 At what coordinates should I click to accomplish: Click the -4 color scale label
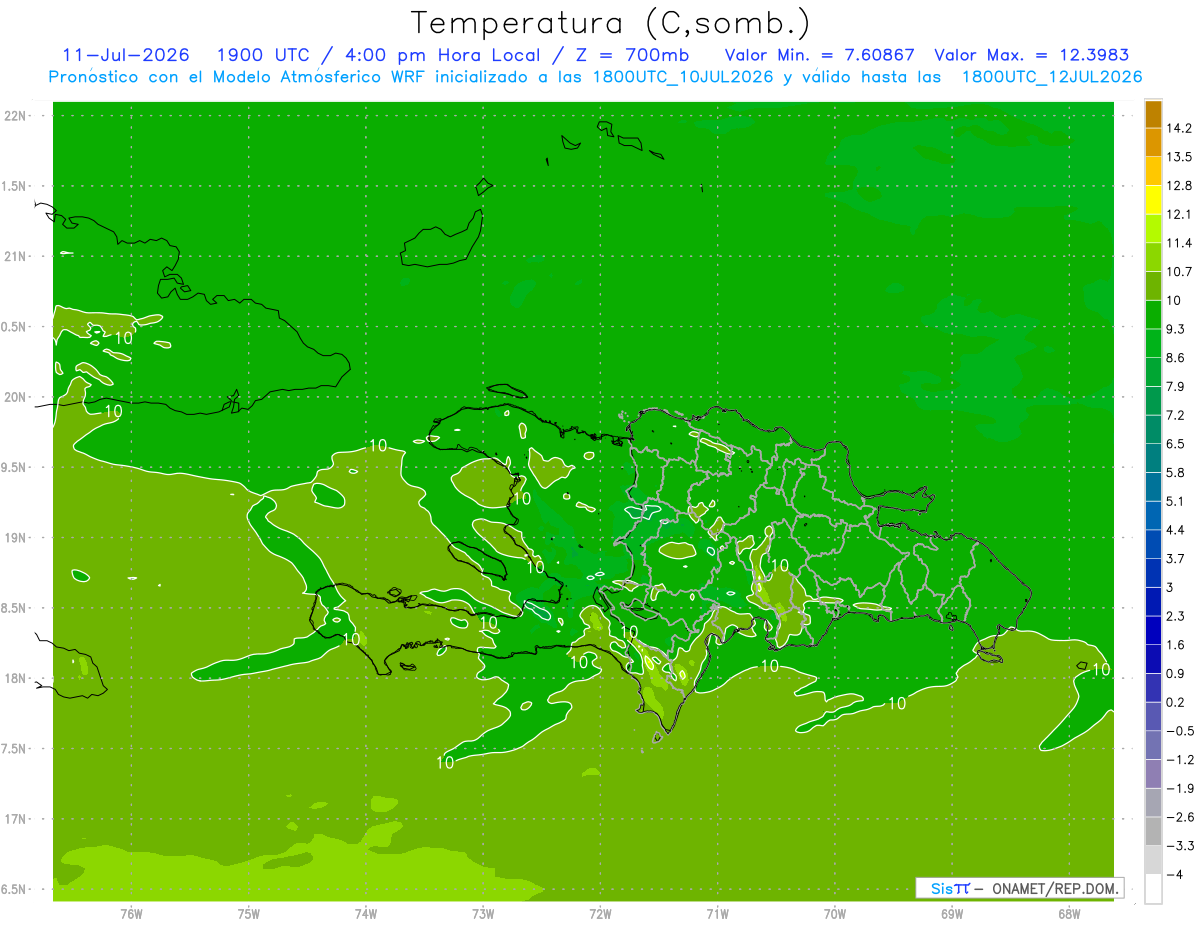(1174, 874)
